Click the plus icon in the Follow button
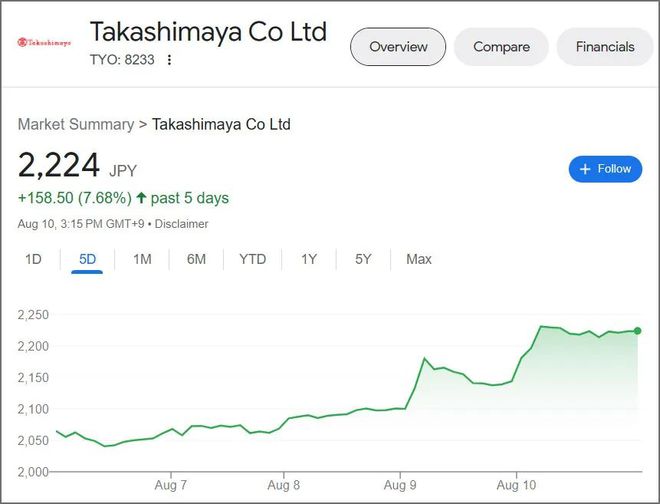 (x=585, y=169)
